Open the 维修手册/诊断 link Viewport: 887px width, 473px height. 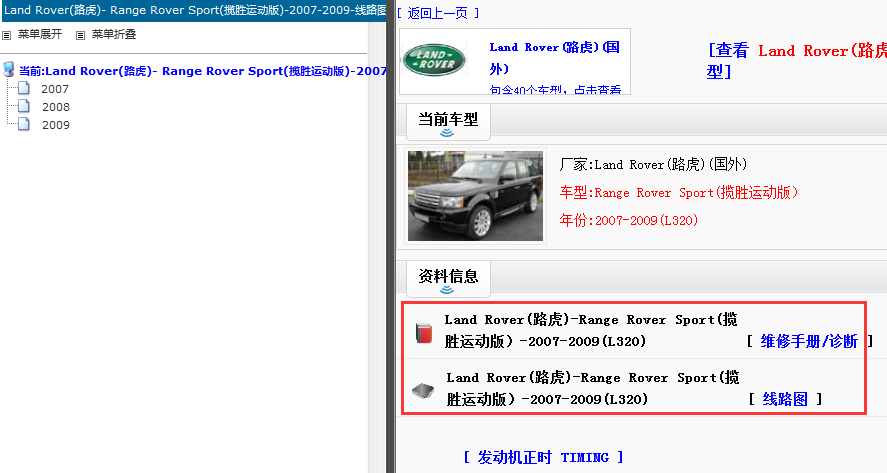point(809,341)
